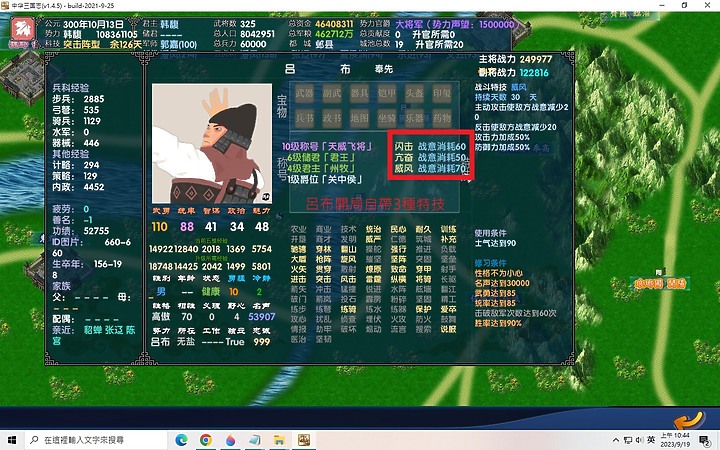Click the 驰骋 skill
The image size is (720, 450).
point(298,249)
